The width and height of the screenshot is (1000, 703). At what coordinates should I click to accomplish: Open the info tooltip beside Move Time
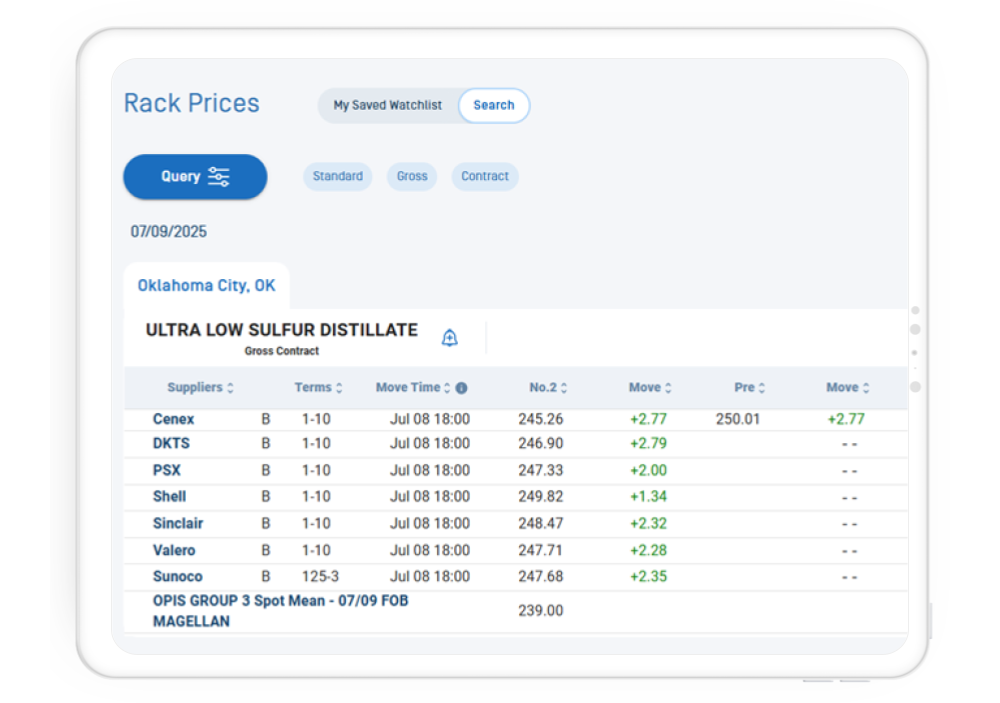(460, 387)
